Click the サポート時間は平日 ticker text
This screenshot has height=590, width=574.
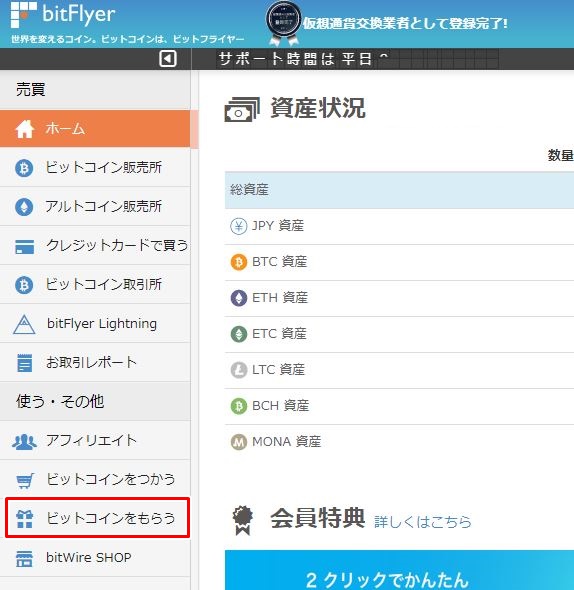[303, 59]
